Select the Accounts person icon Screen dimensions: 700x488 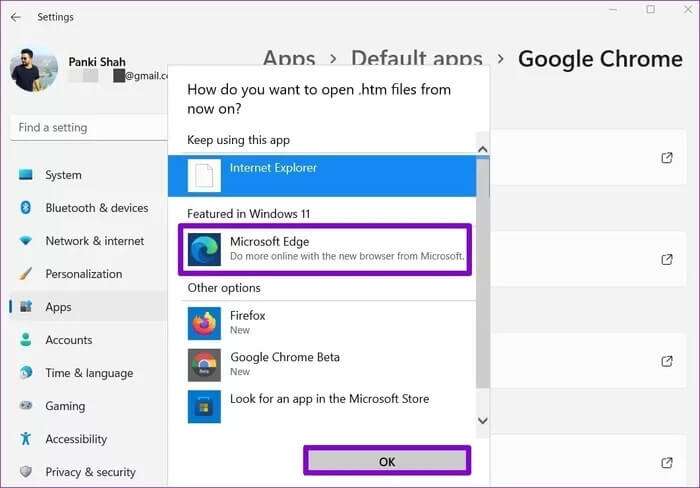click(26, 340)
